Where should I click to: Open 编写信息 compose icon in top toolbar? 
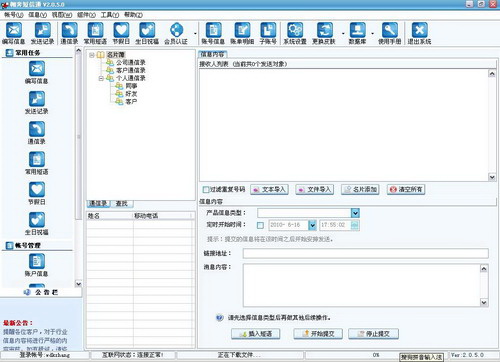click(14, 33)
